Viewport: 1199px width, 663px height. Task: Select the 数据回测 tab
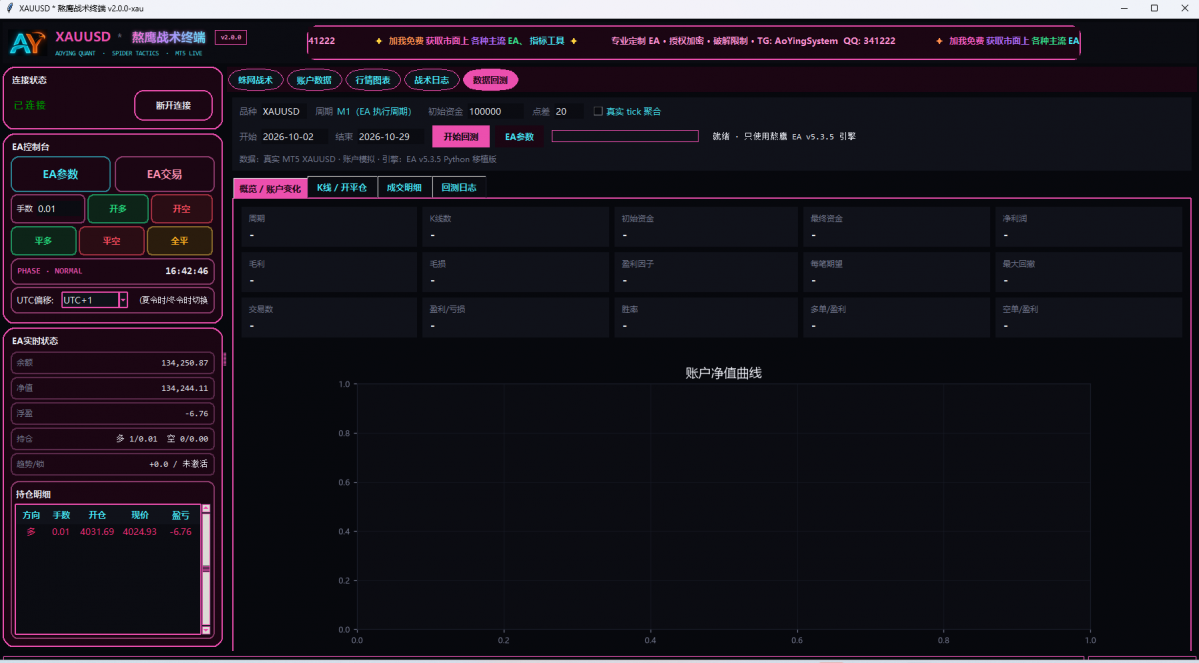491,80
